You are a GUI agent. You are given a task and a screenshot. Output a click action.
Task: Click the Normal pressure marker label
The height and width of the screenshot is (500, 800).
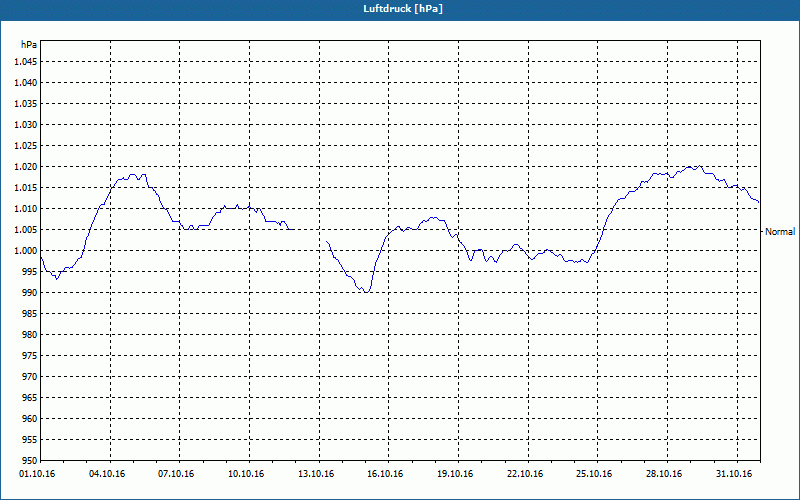click(780, 232)
